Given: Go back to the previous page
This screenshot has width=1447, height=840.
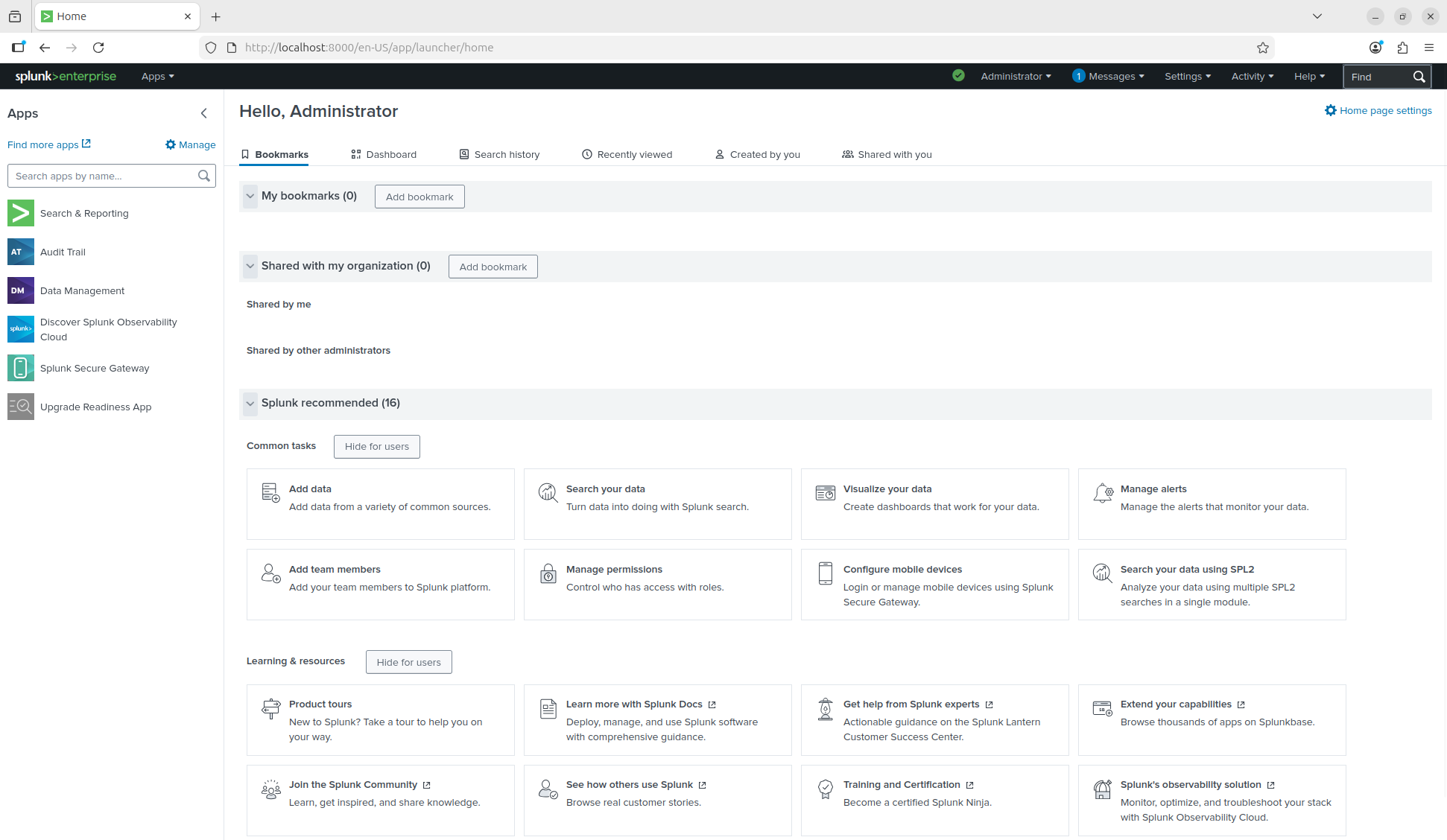Looking at the screenshot, I should click(45, 48).
